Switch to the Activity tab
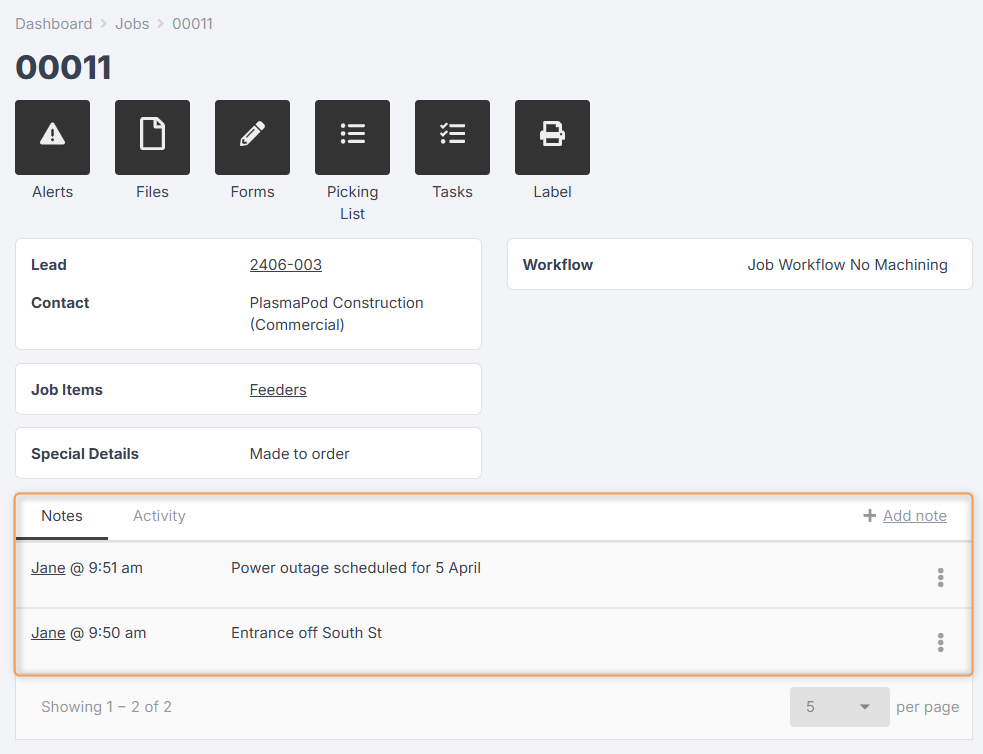This screenshot has height=754, width=983. pos(159,516)
